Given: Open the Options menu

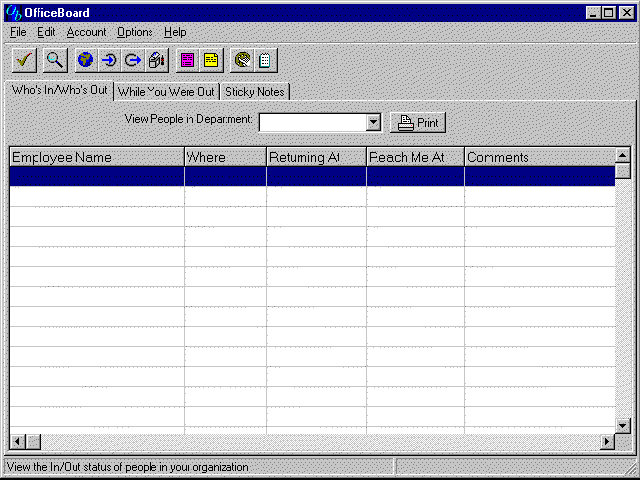Looking at the screenshot, I should tap(134, 32).
